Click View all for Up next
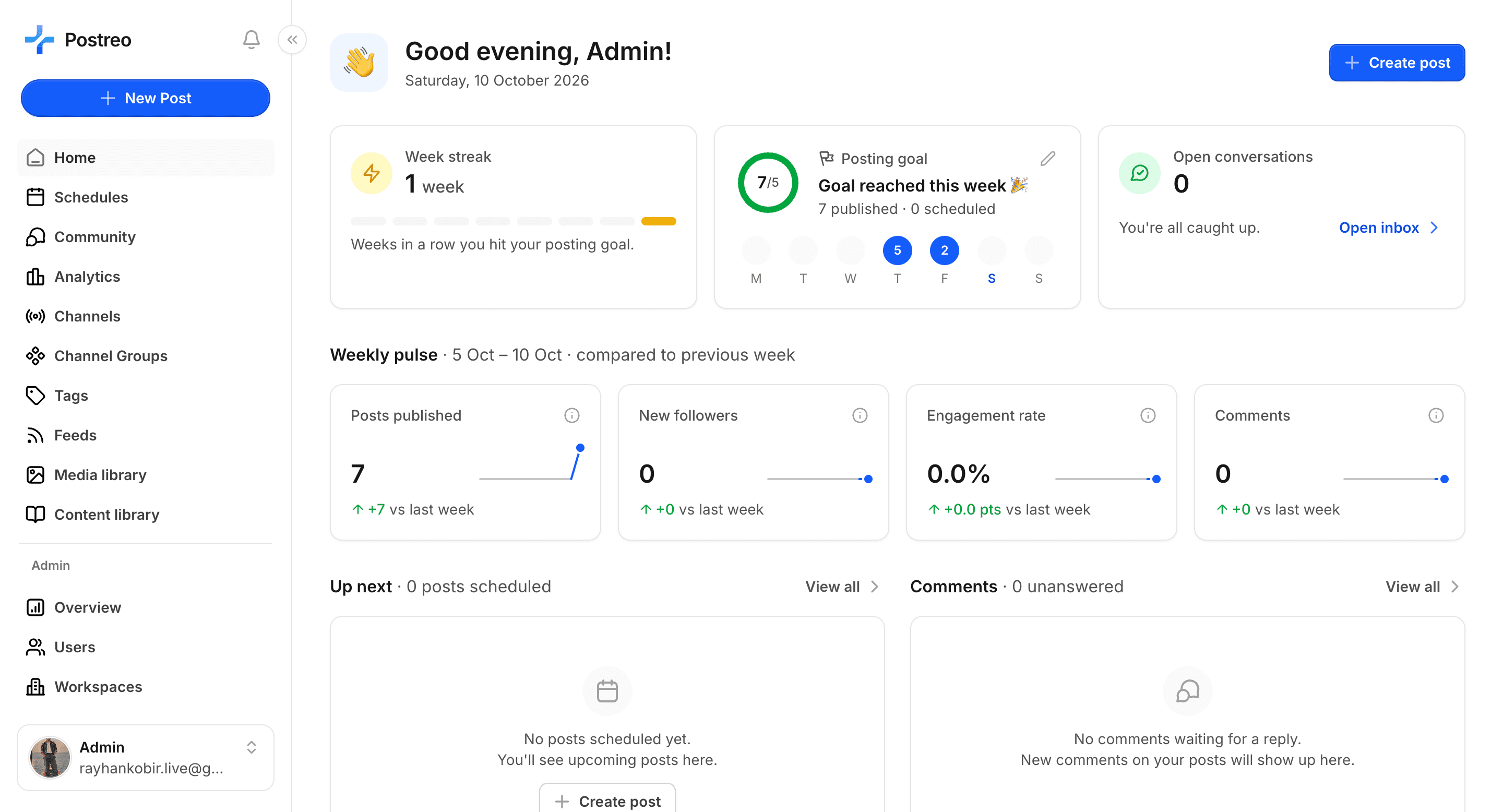Screen dimensions: 1503x812 coord(842,586)
